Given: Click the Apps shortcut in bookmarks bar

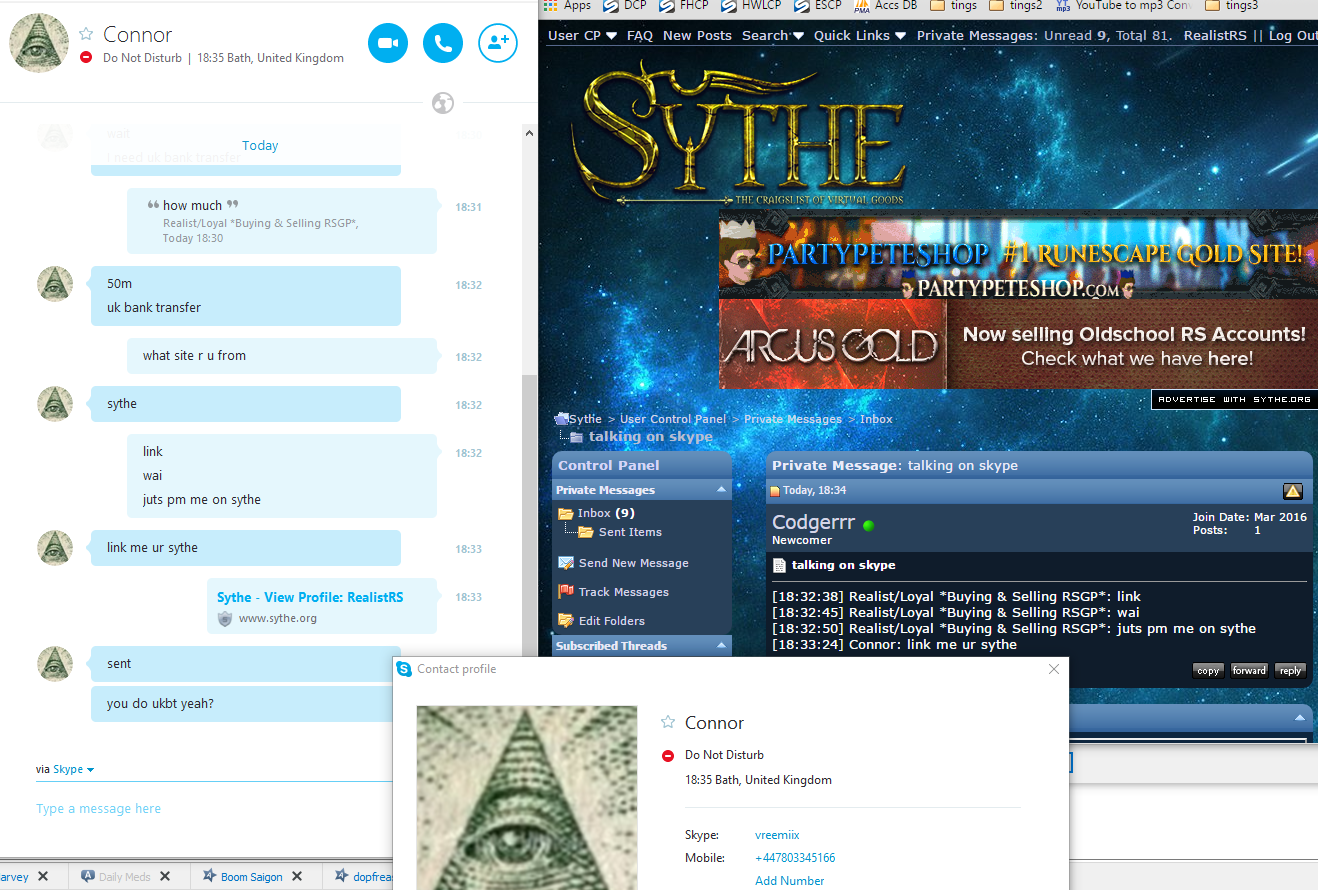Looking at the screenshot, I should tap(567, 5).
